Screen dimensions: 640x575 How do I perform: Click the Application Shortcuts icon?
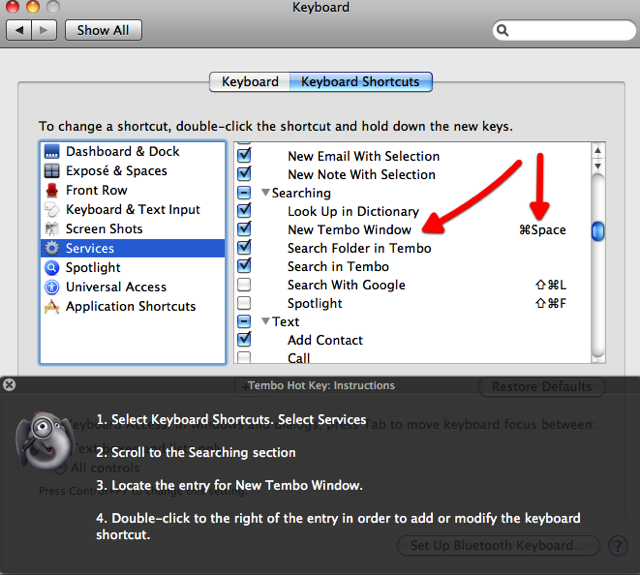pos(52,306)
